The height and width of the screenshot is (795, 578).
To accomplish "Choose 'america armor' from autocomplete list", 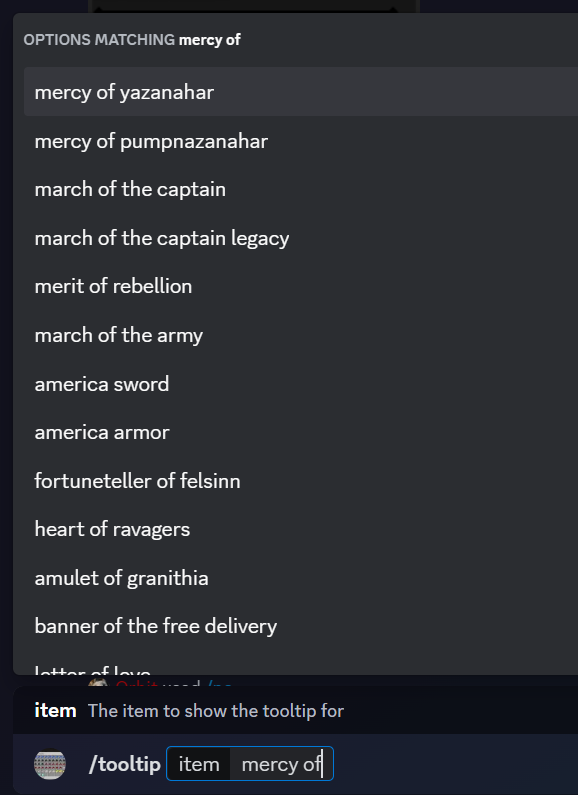I will click(x=301, y=432).
